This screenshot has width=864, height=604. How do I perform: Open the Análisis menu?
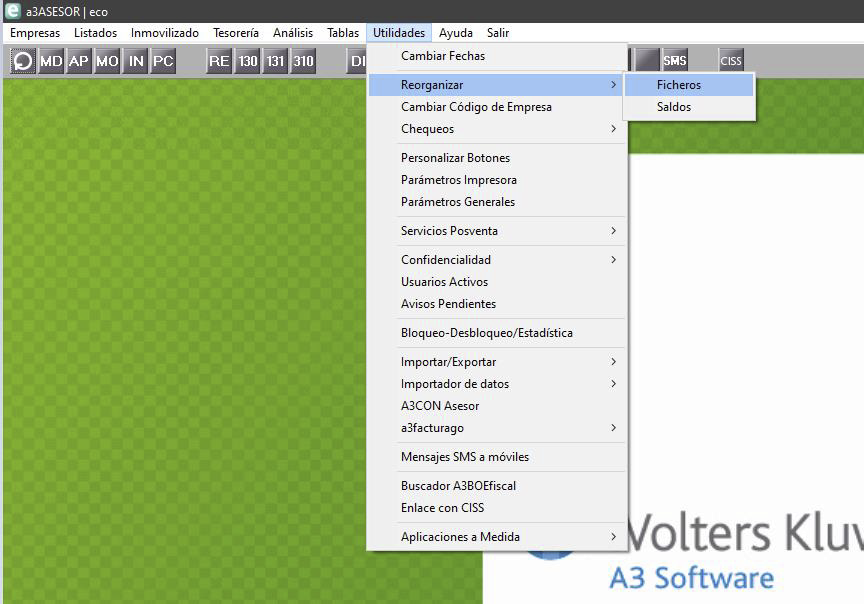click(293, 33)
